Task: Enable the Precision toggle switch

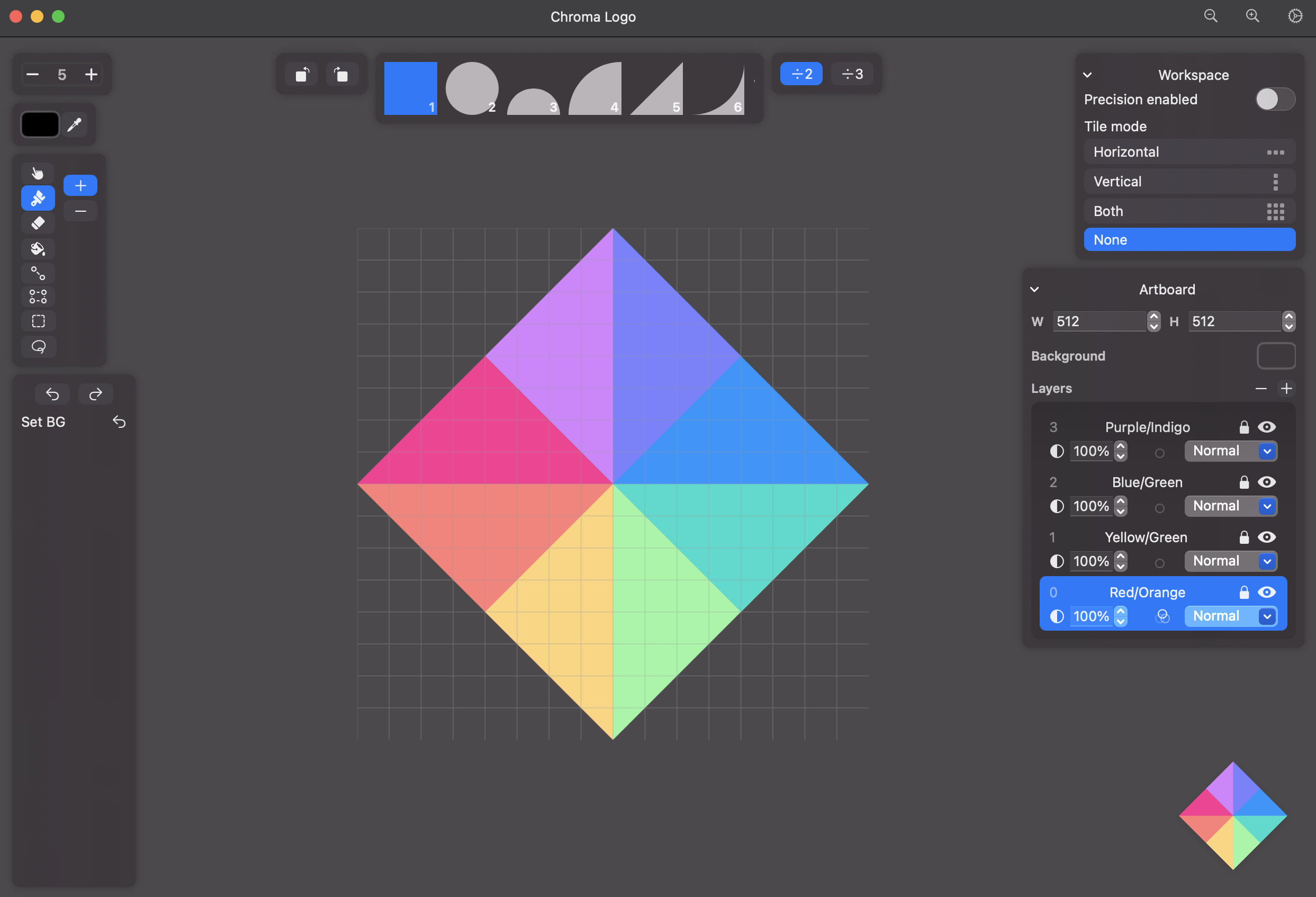Action: click(x=1274, y=99)
